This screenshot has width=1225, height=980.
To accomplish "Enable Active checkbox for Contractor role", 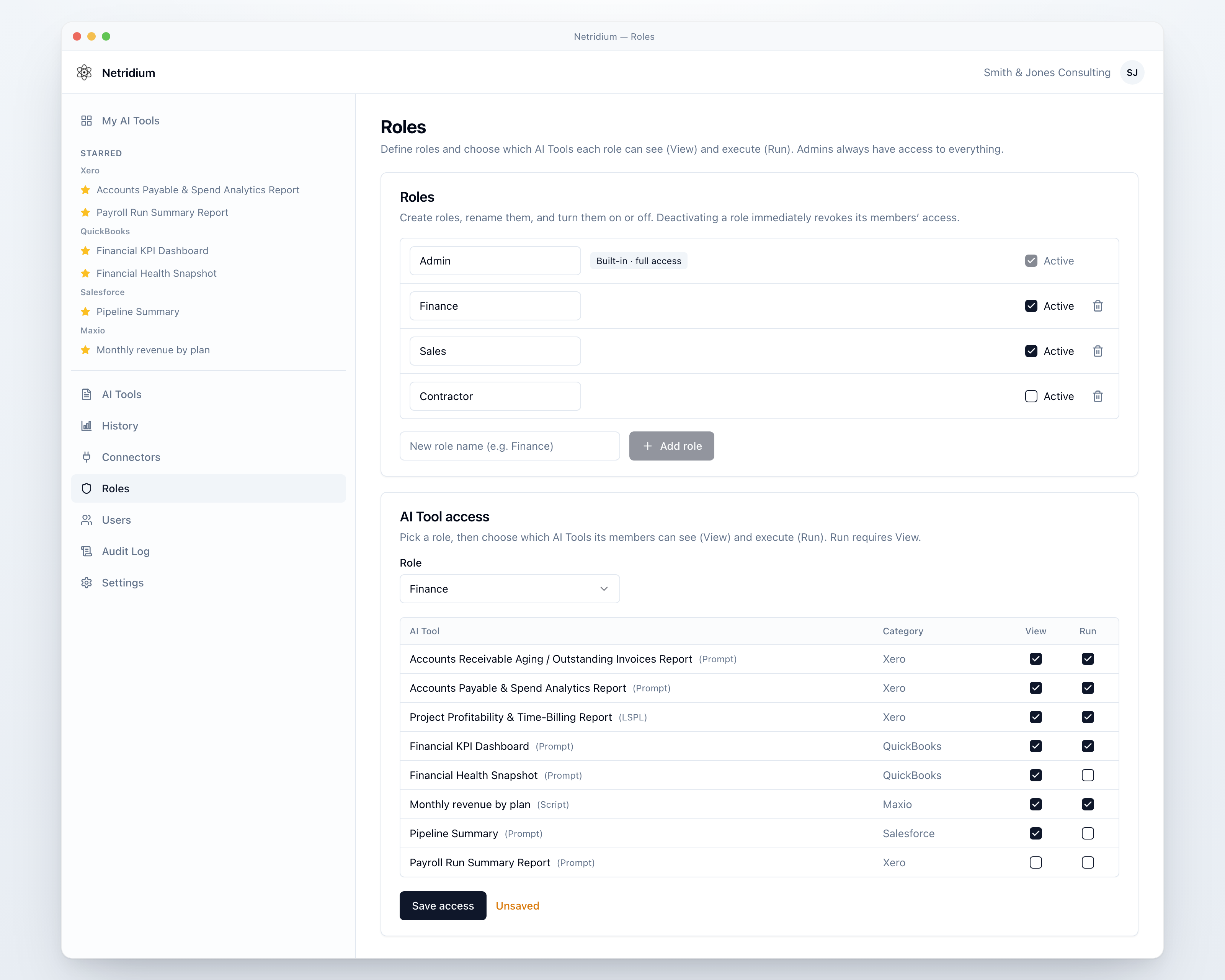I will tap(1031, 397).
